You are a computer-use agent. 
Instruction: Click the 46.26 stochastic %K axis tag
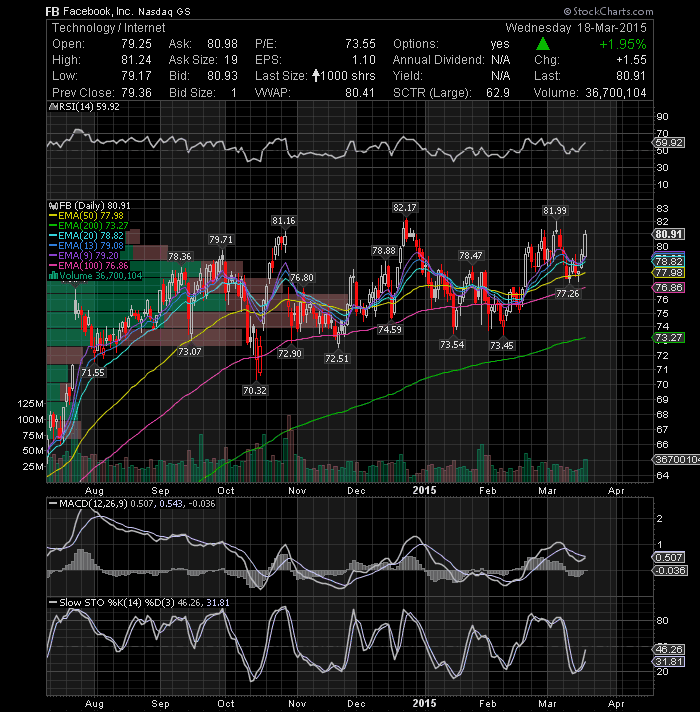(669, 649)
